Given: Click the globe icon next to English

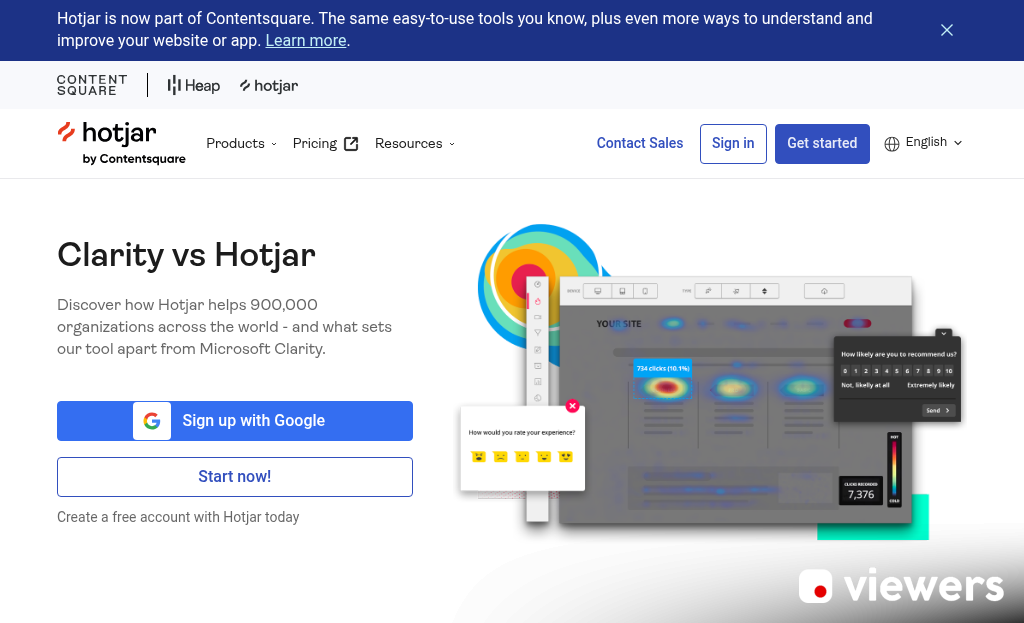Looking at the screenshot, I should click(891, 143).
